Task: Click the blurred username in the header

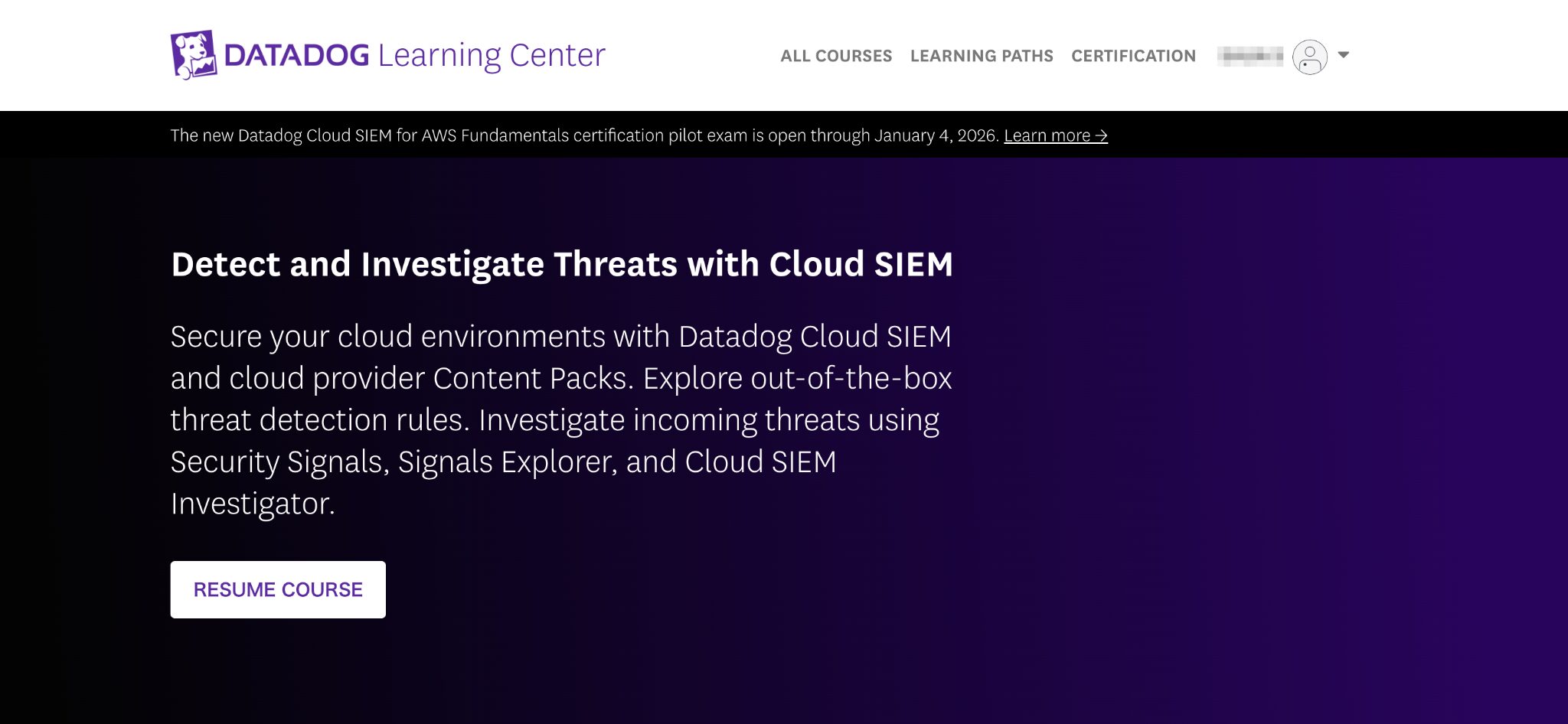Action: click(x=1251, y=57)
